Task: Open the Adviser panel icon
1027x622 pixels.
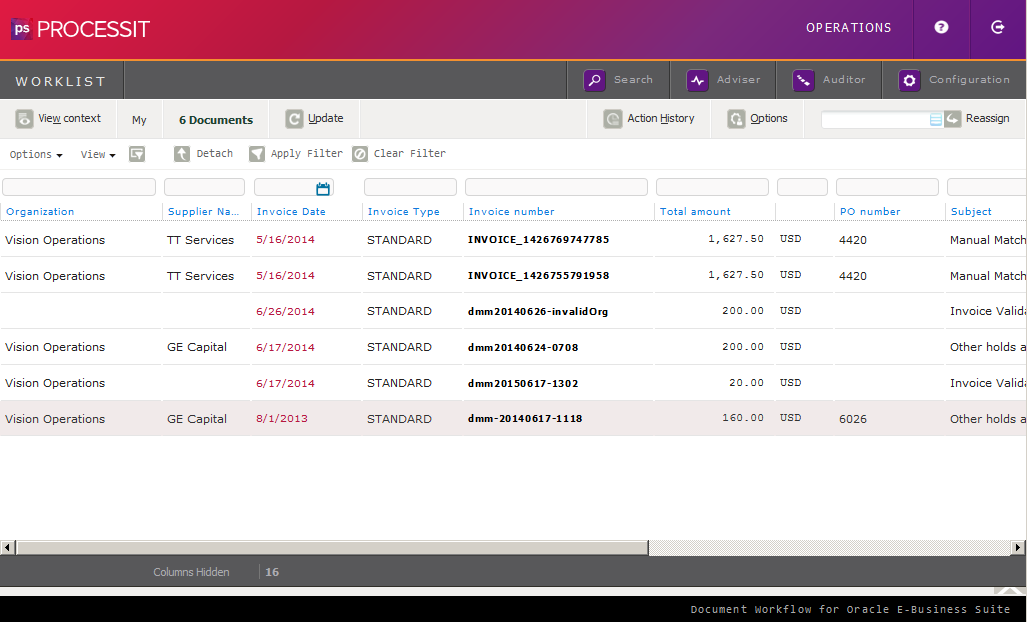Action: point(698,81)
